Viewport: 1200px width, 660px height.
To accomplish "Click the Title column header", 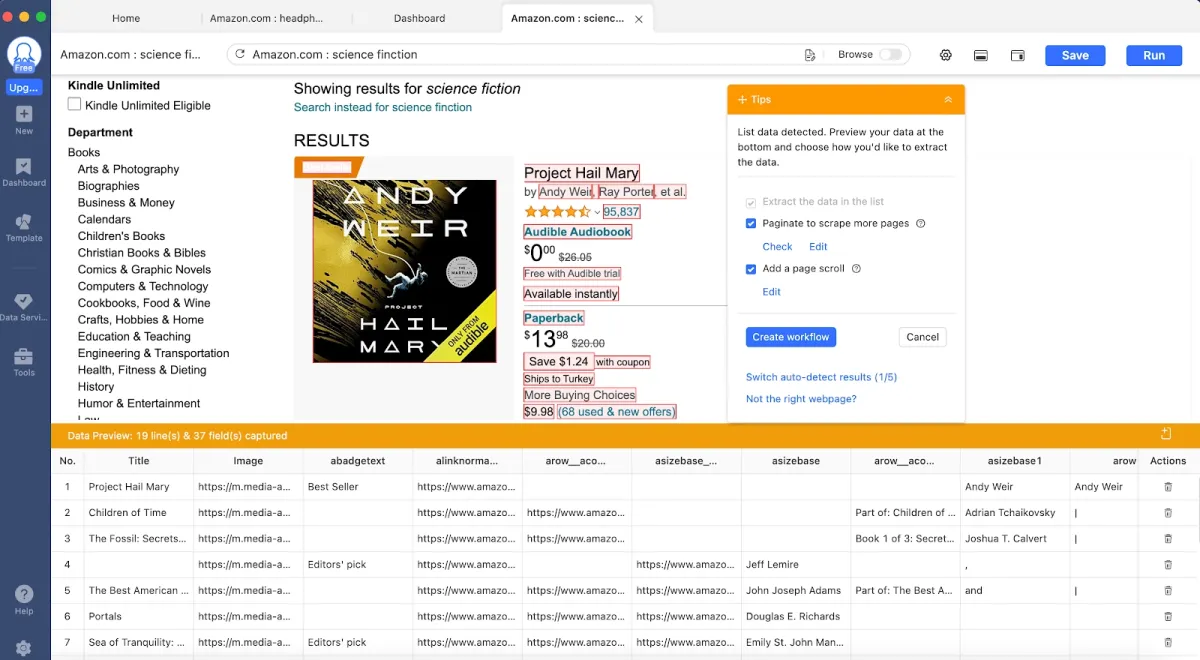I will (139, 461).
